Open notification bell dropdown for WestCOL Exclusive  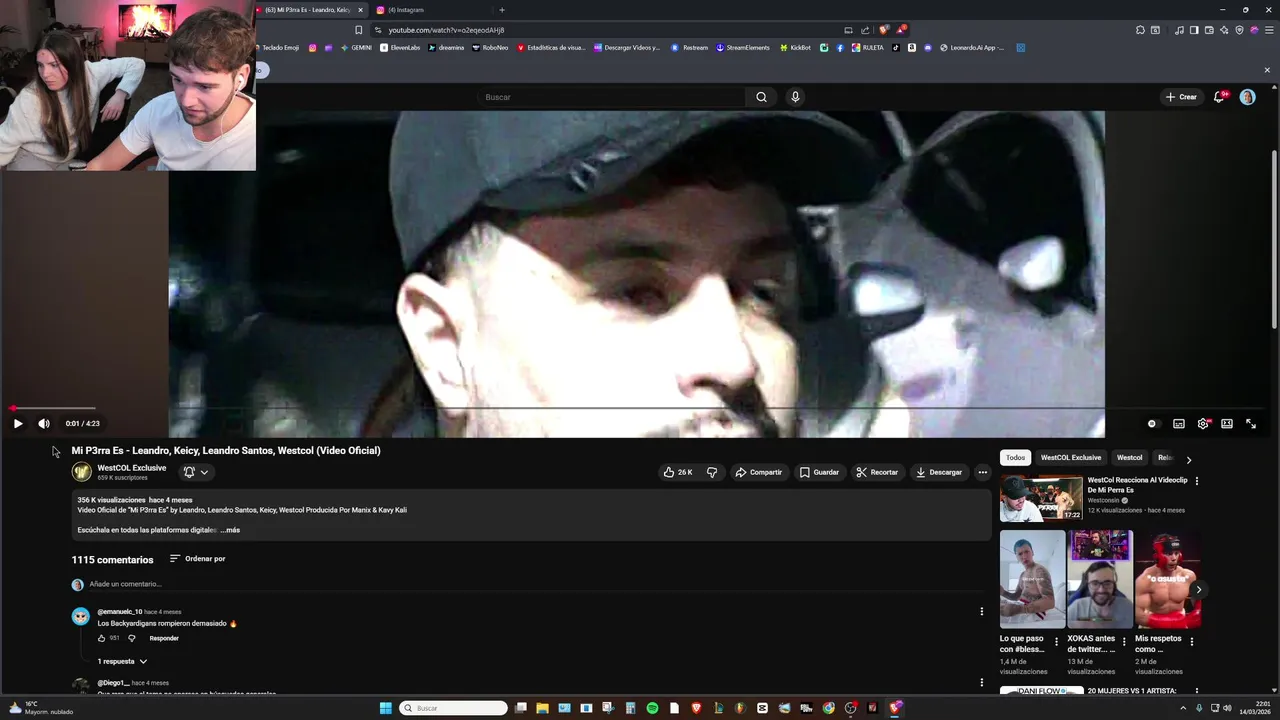(x=196, y=472)
